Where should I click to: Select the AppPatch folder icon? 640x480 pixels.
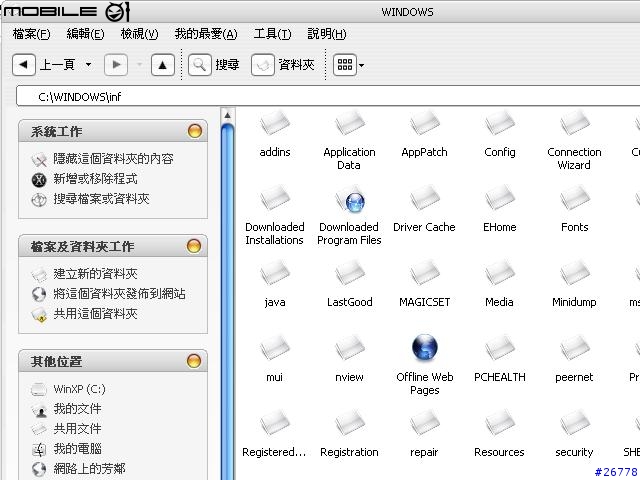click(x=424, y=123)
